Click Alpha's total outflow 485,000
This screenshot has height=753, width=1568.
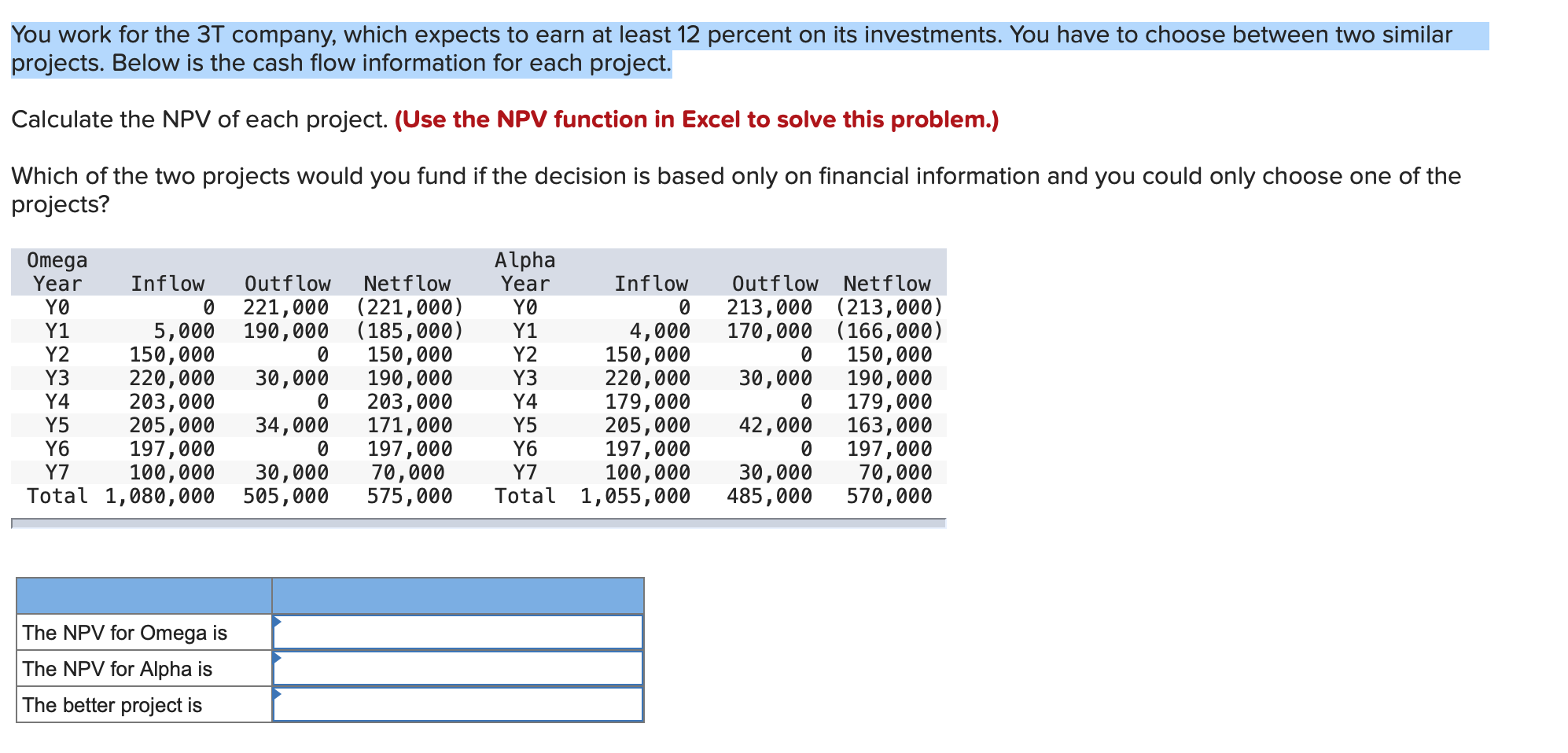click(x=770, y=496)
